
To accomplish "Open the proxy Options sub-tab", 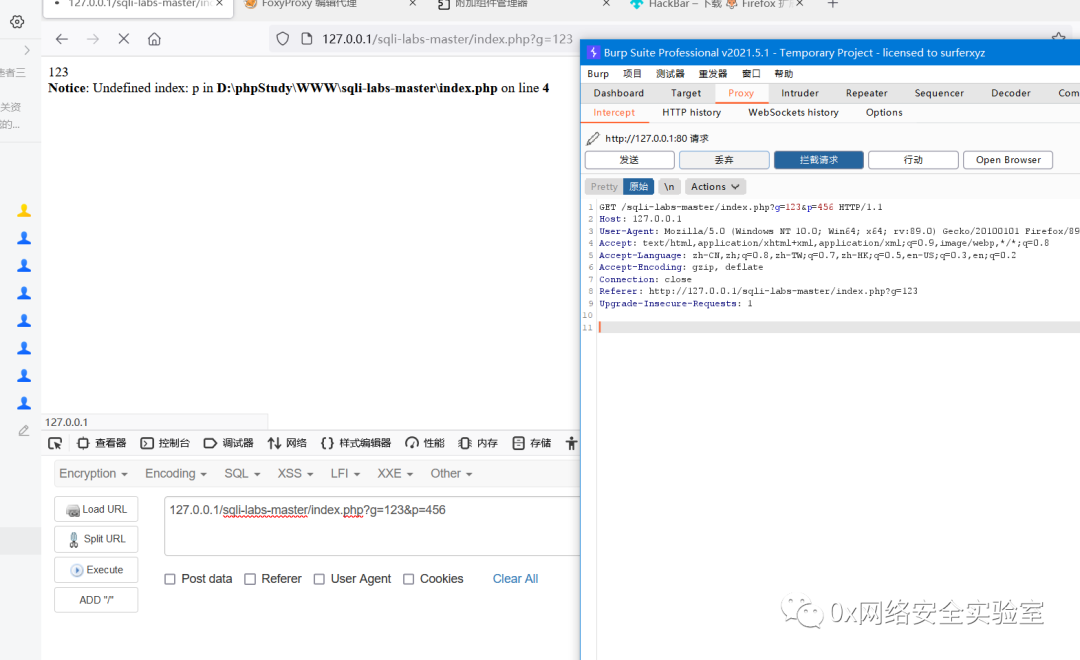I will (884, 112).
